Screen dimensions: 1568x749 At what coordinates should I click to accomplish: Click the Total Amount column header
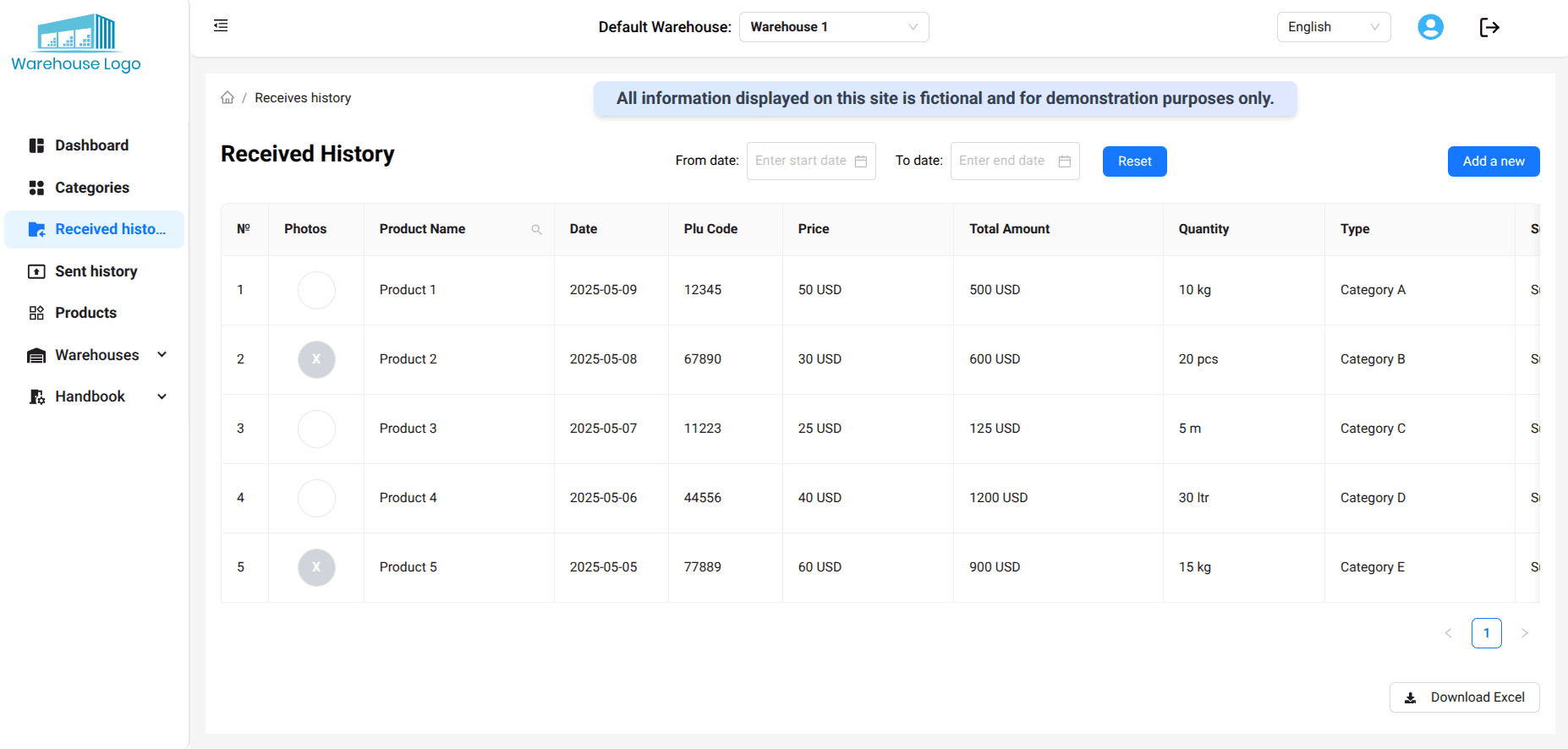tap(1058, 229)
